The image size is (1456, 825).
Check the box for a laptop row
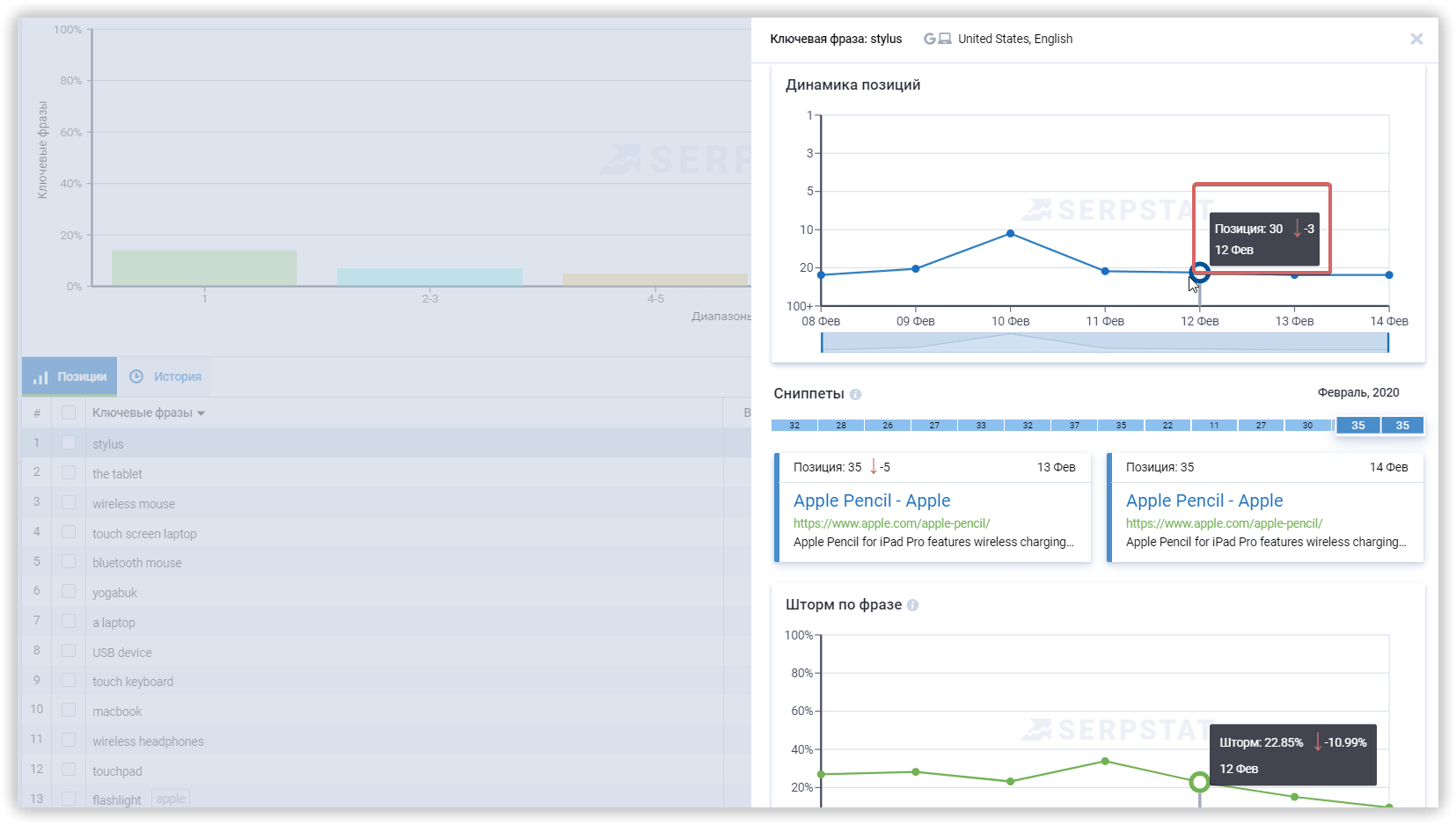point(69,621)
